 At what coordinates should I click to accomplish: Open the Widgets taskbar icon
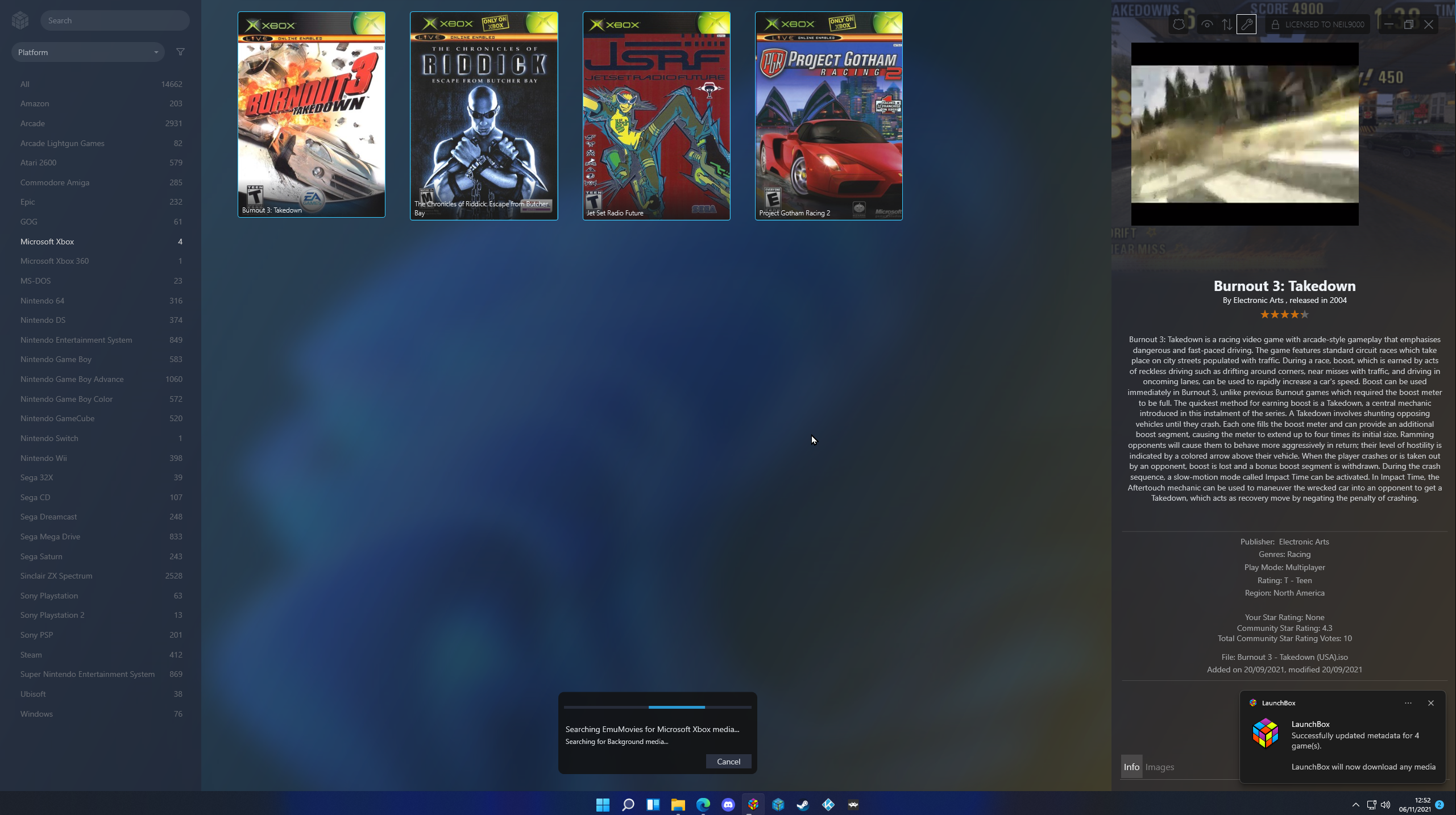tap(653, 805)
